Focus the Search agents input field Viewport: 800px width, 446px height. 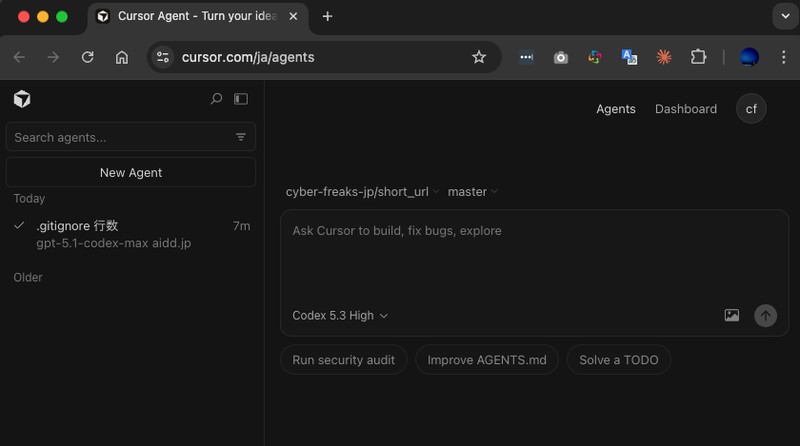[x=131, y=137]
